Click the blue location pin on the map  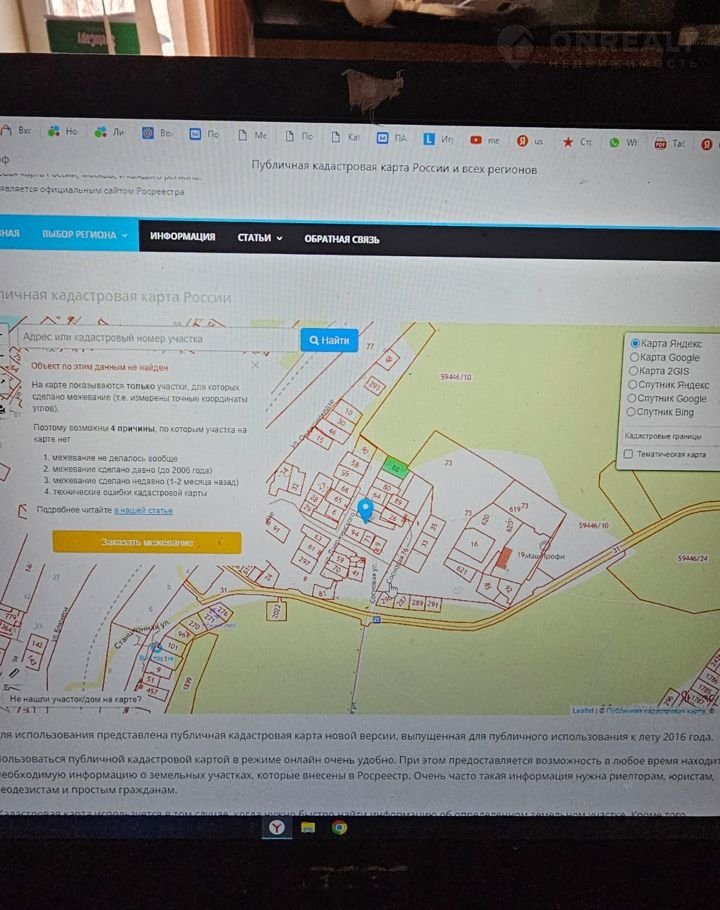[x=366, y=510]
